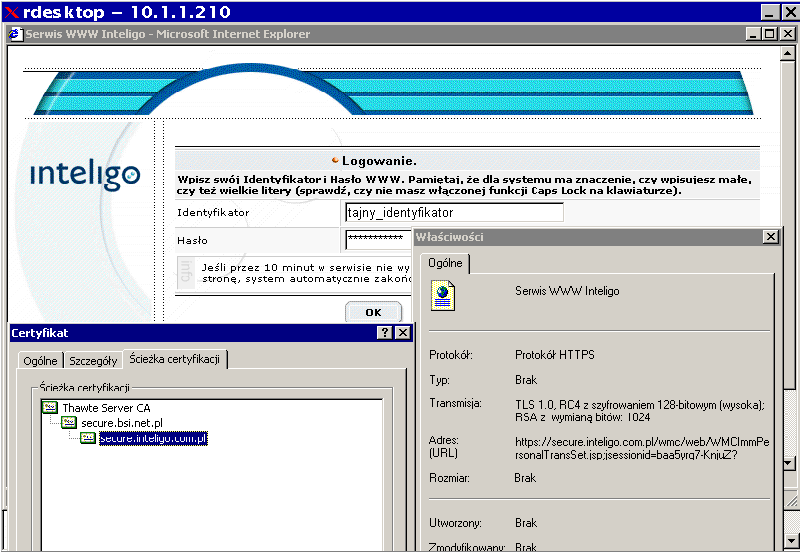Minimize the rdesktop window
Image resolution: width=800 pixels, height=552 pixels.
[770, 11]
